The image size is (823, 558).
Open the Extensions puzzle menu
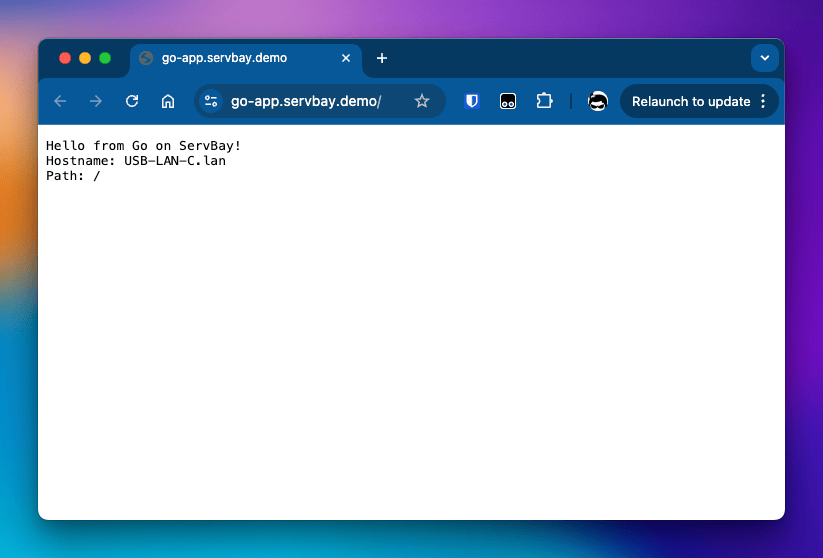544,101
